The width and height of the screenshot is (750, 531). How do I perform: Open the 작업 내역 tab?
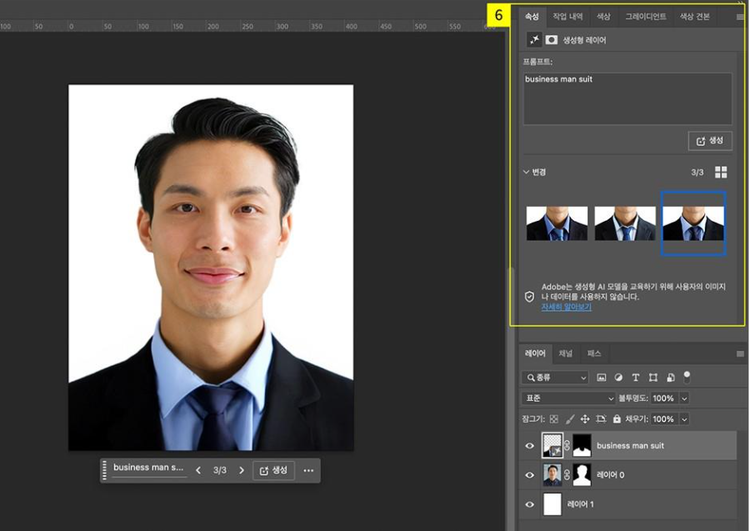coord(568,16)
